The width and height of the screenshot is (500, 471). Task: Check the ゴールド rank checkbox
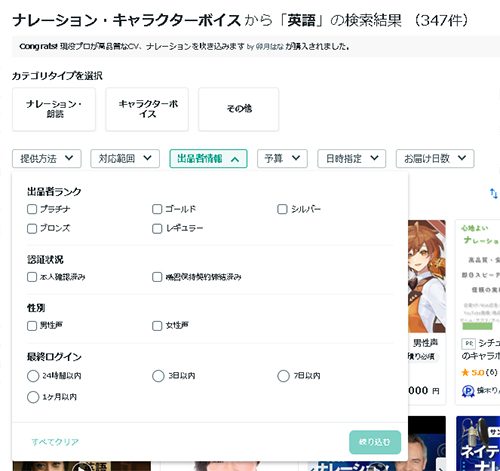tap(157, 209)
